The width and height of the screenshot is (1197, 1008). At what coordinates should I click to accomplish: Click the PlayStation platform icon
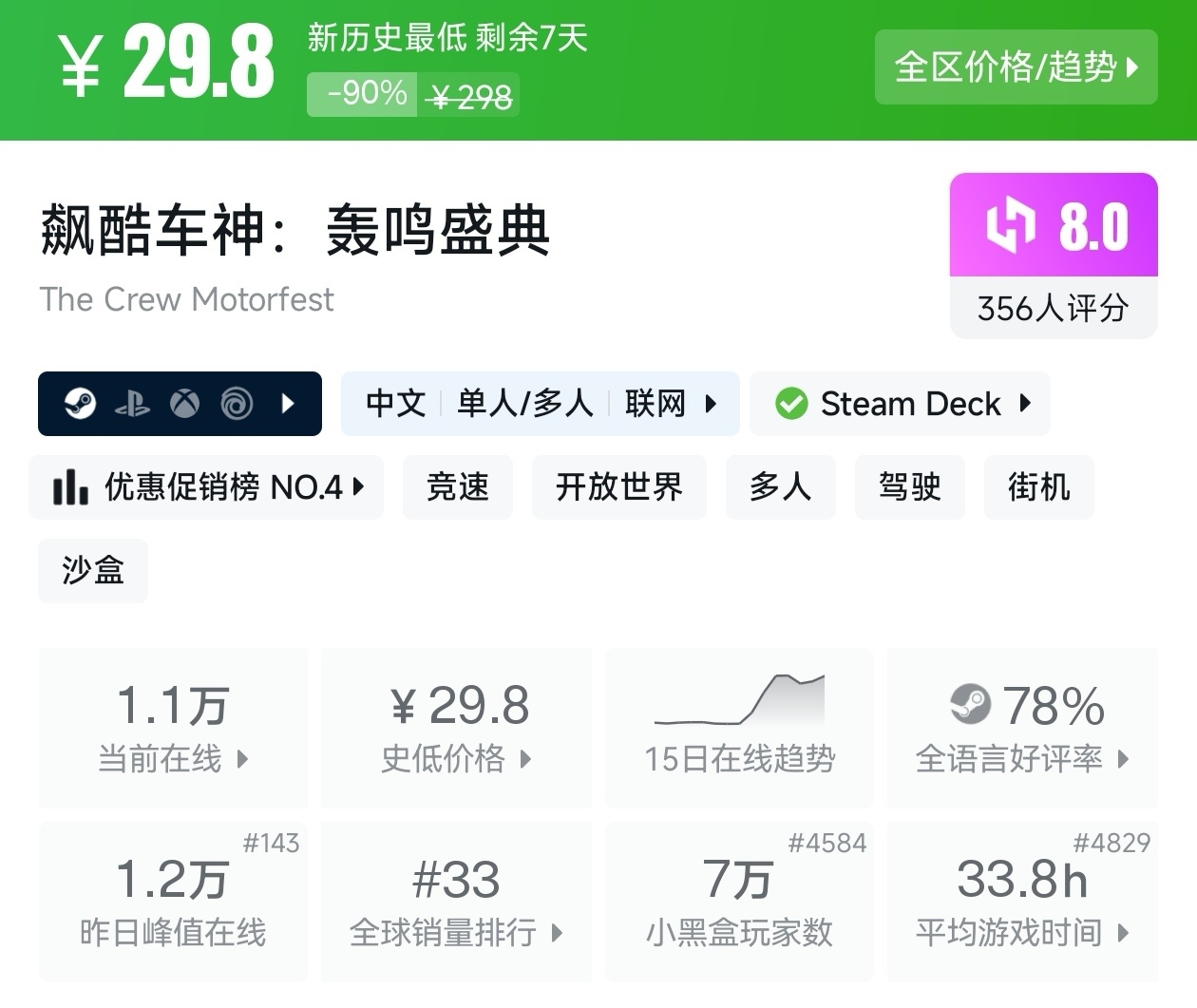pyautogui.click(x=132, y=405)
